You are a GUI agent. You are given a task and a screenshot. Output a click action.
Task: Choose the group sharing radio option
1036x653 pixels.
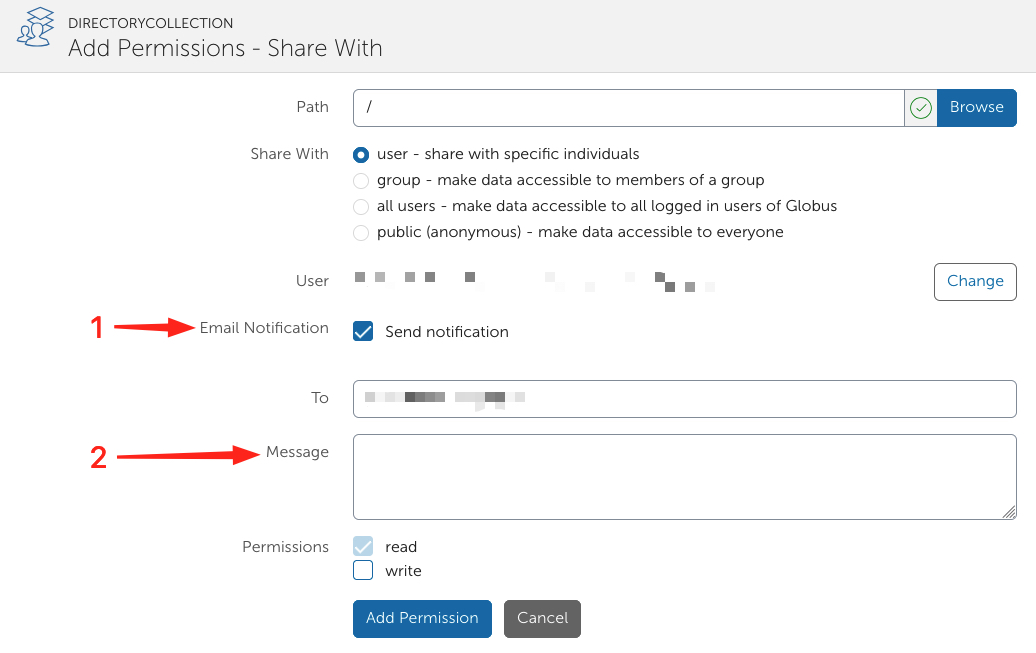[362, 181]
